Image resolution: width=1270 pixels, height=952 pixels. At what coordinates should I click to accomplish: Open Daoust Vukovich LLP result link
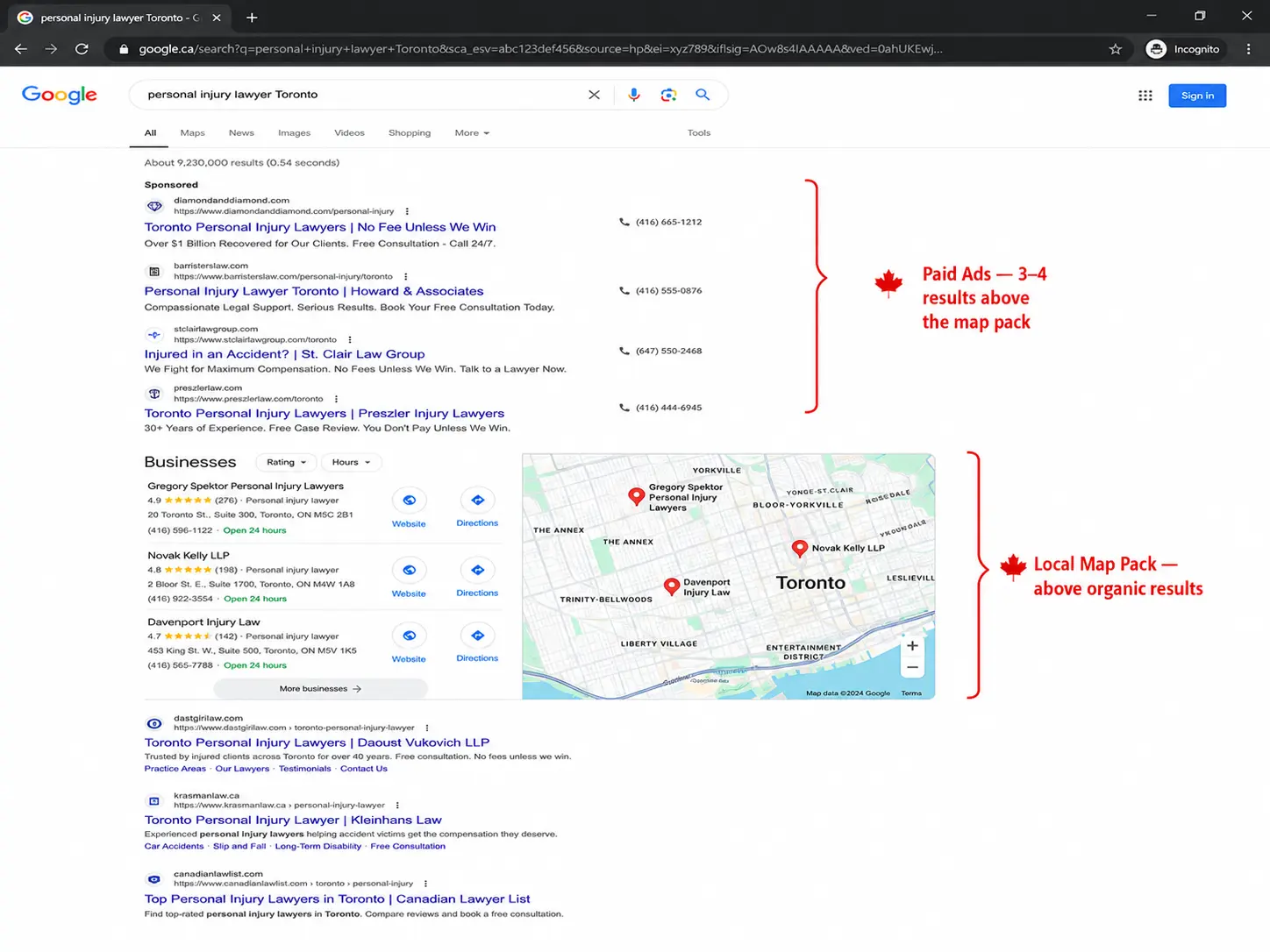(317, 742)
